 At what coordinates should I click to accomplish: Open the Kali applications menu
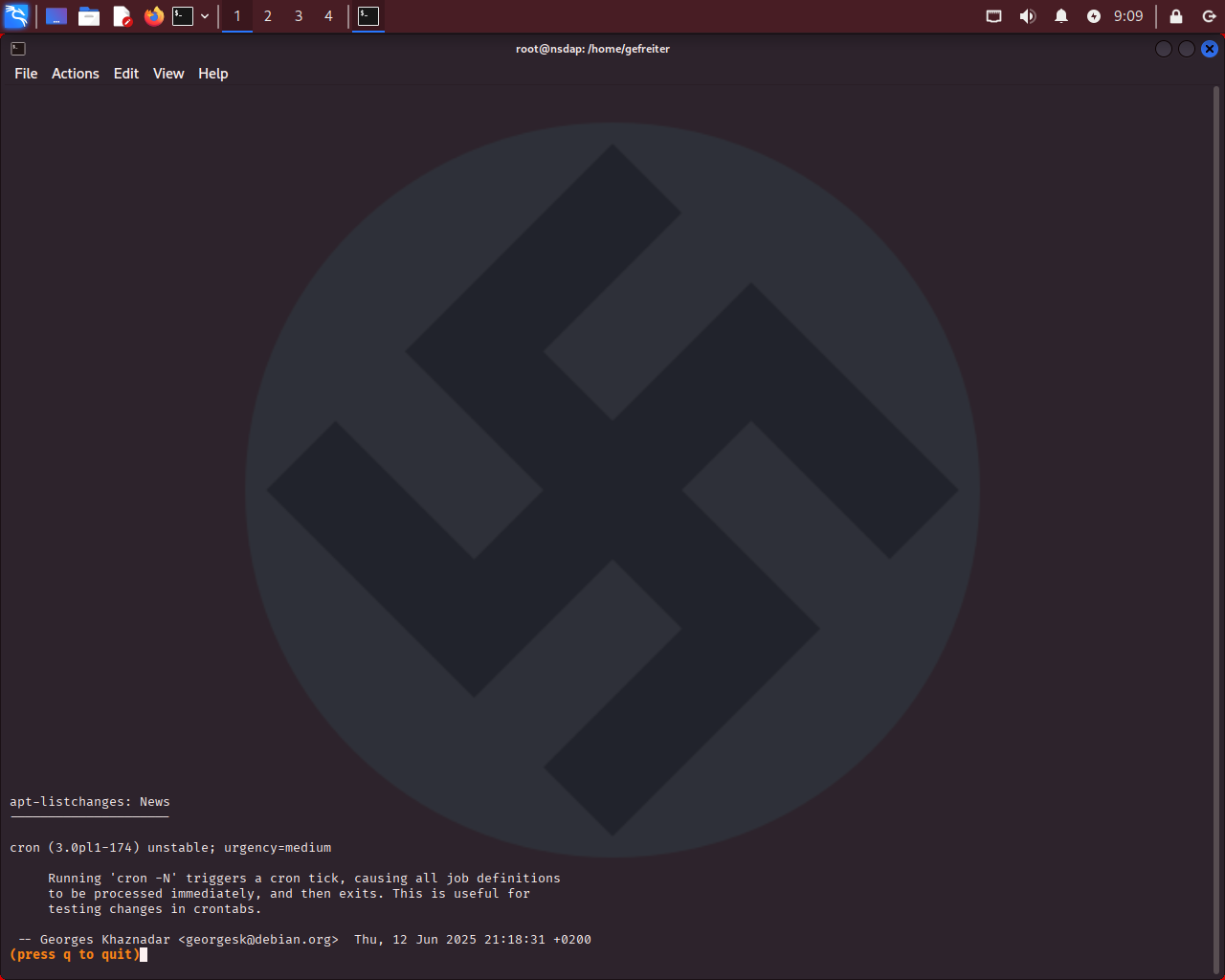click(x=16, y=16)
